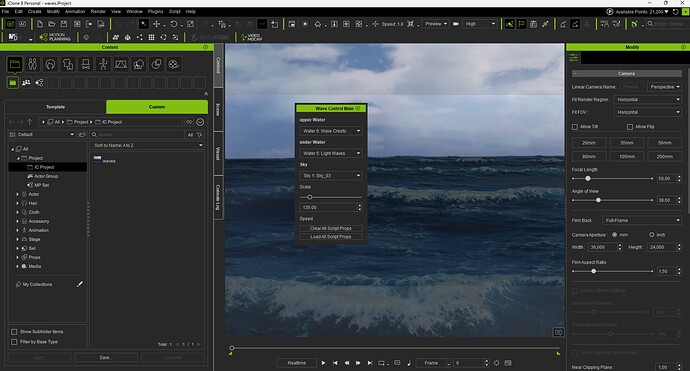This screenshot has width=690, height=371.
Task: Expand the Props tree node
Action: point(18,257)
